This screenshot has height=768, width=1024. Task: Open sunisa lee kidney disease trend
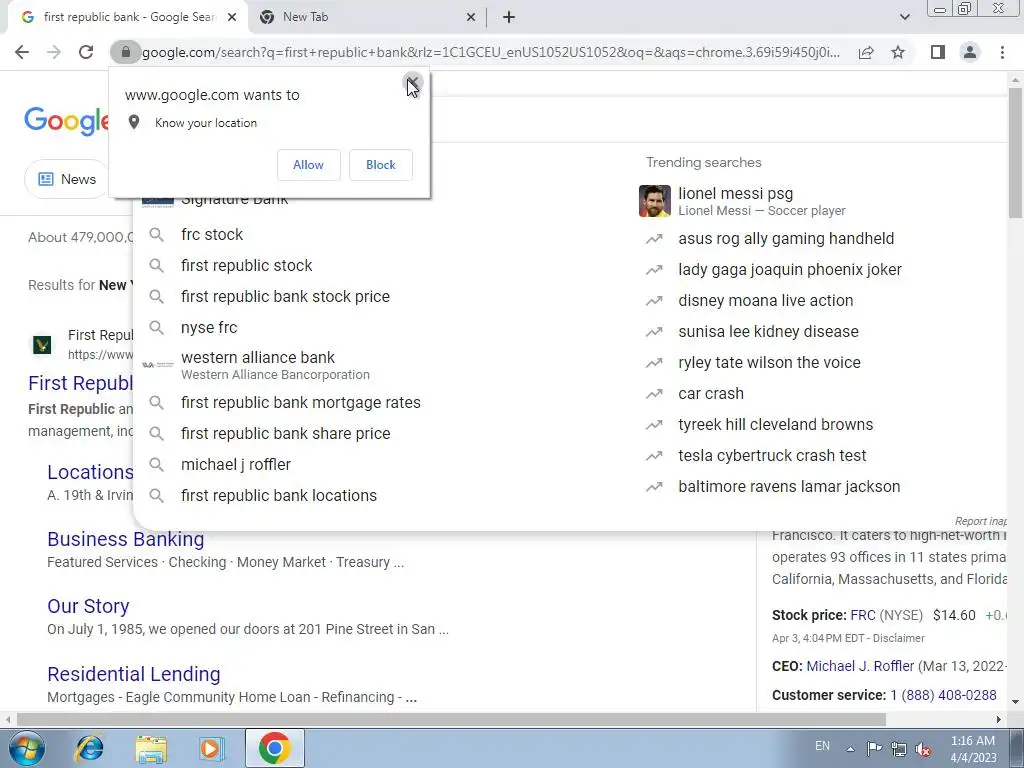(768, 332)
